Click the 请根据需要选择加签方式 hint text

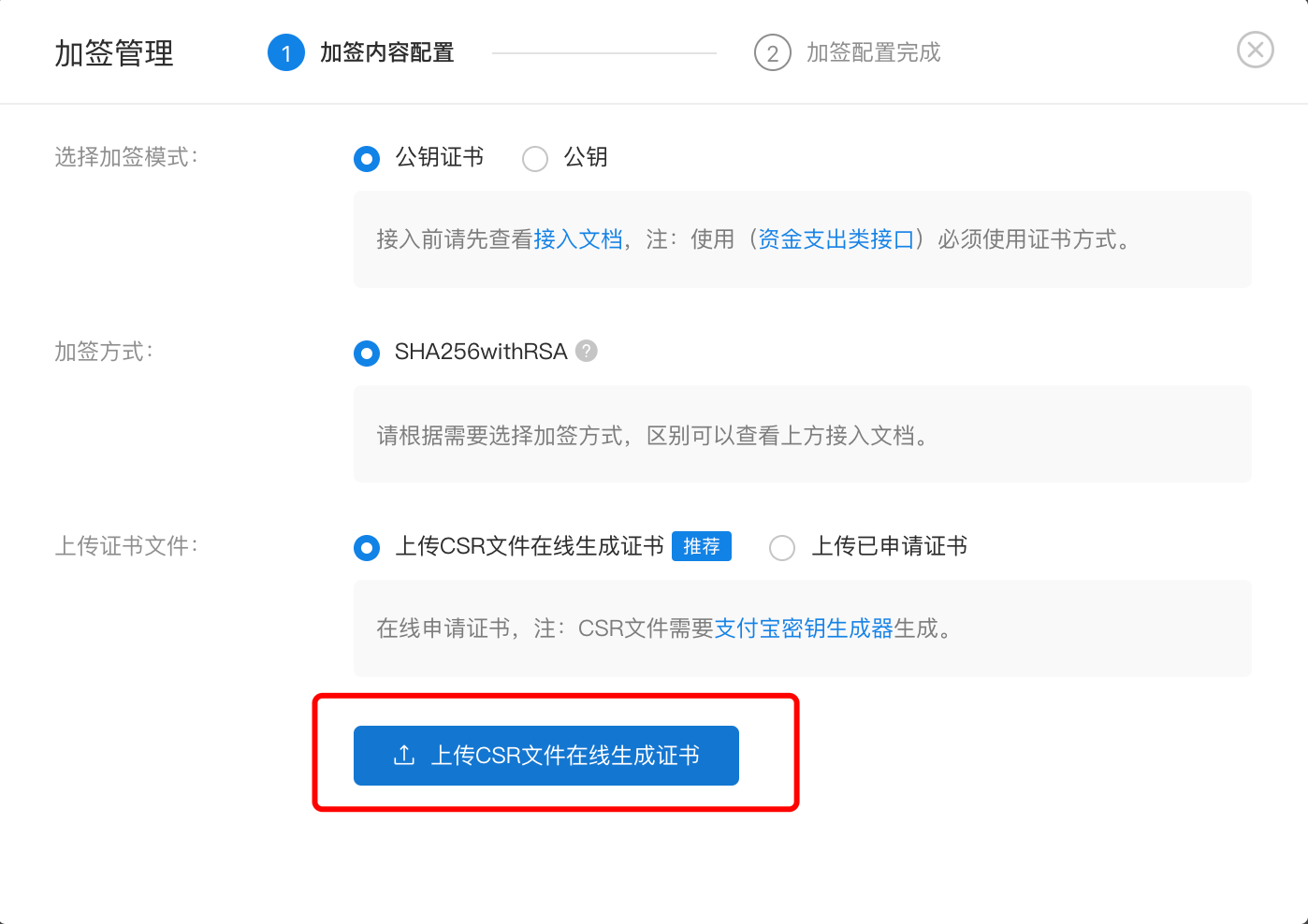(x=652, y=436)
